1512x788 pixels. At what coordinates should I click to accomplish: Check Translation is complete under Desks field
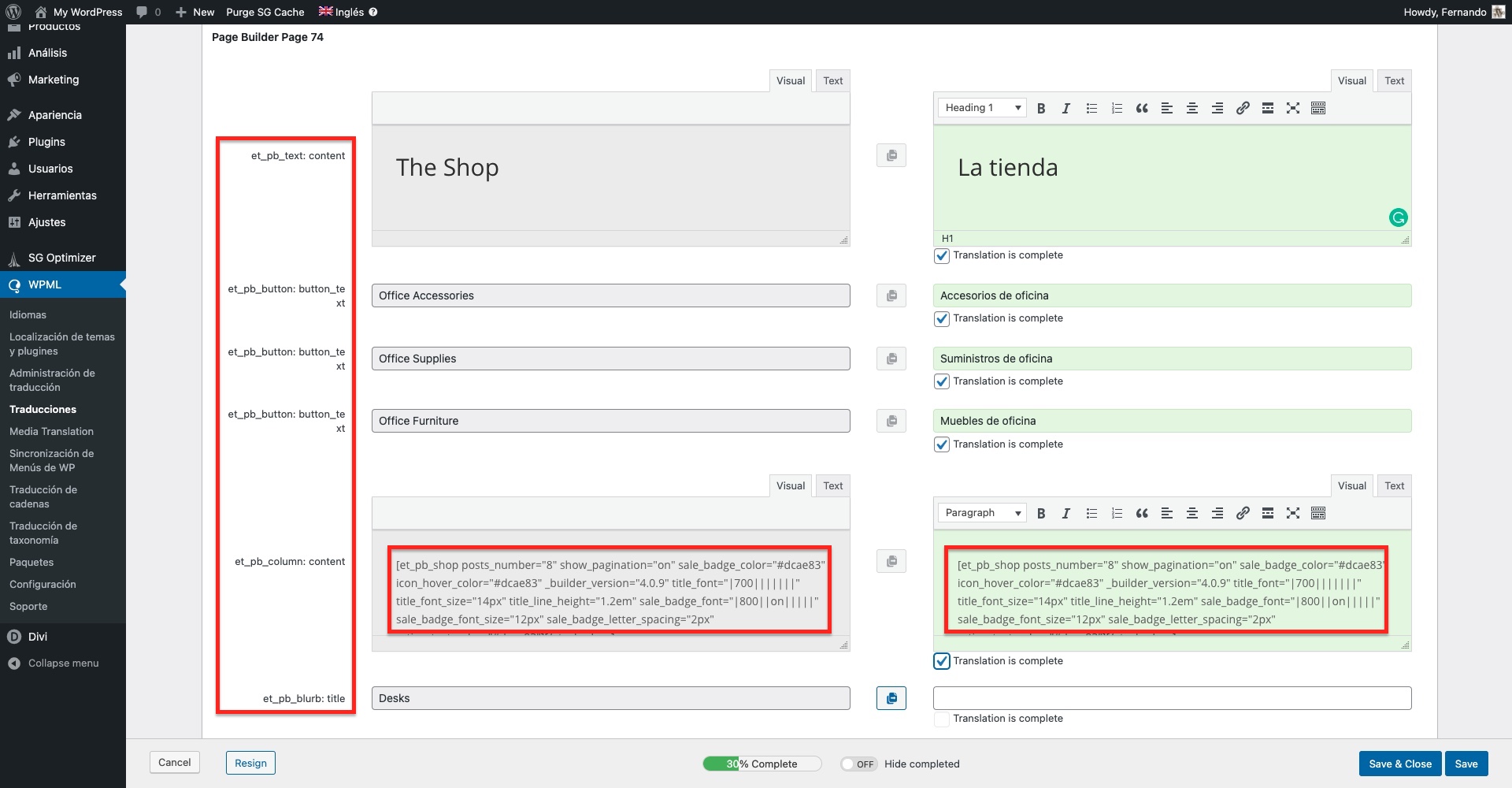click(x=941, y=719)
